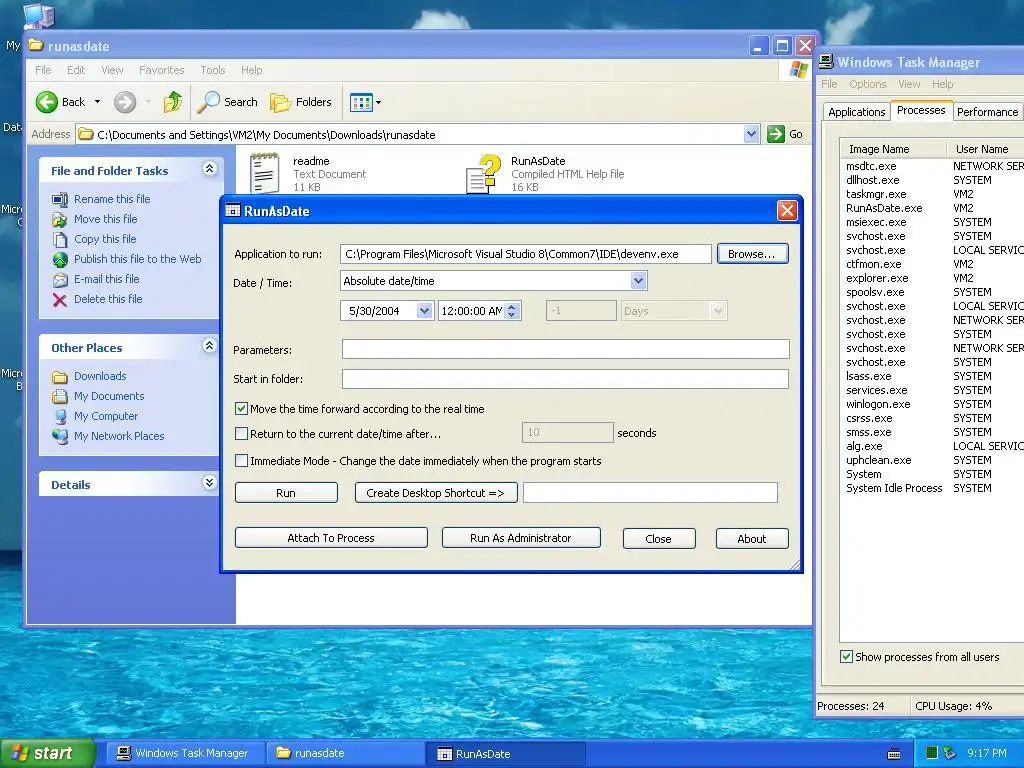Click the Move this file icon

59,219
